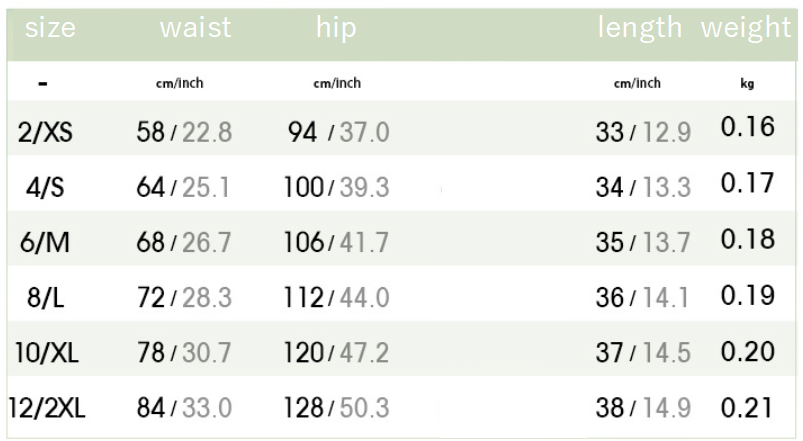Click the length value 33 / 12.9

643,132
